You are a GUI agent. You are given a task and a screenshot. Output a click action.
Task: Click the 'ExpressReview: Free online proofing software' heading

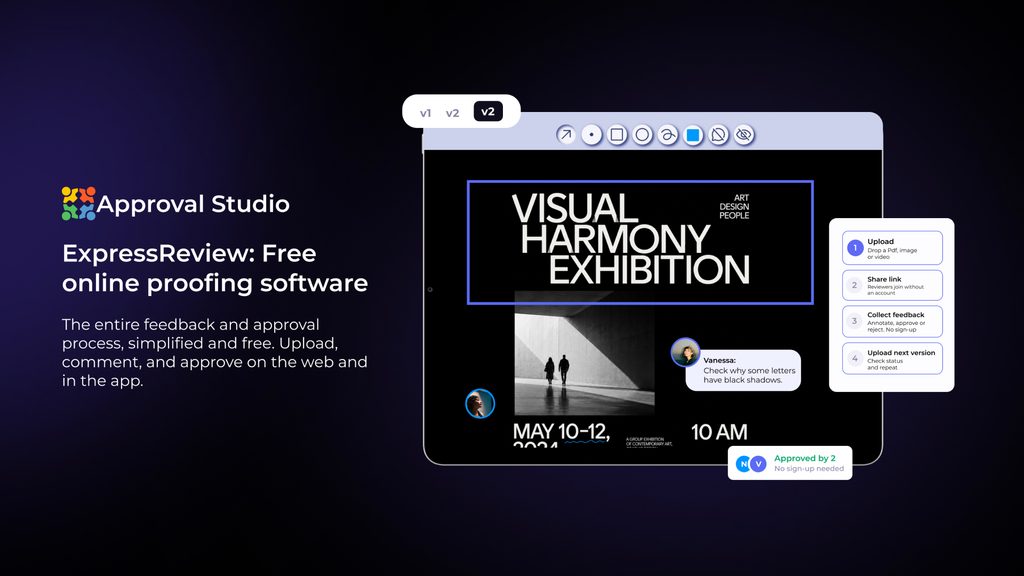(215, 268)
